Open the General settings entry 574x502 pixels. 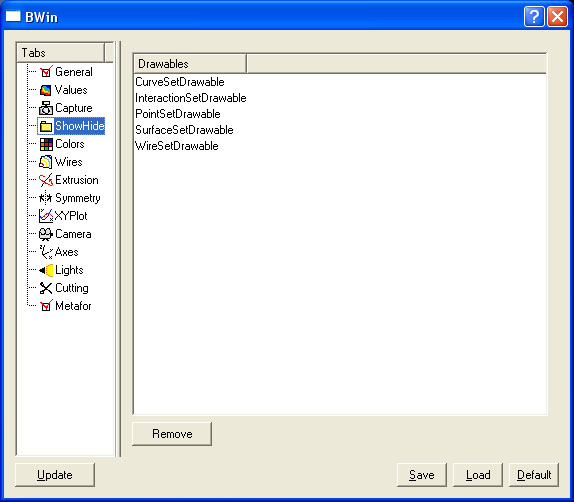(x=74, y=72)
